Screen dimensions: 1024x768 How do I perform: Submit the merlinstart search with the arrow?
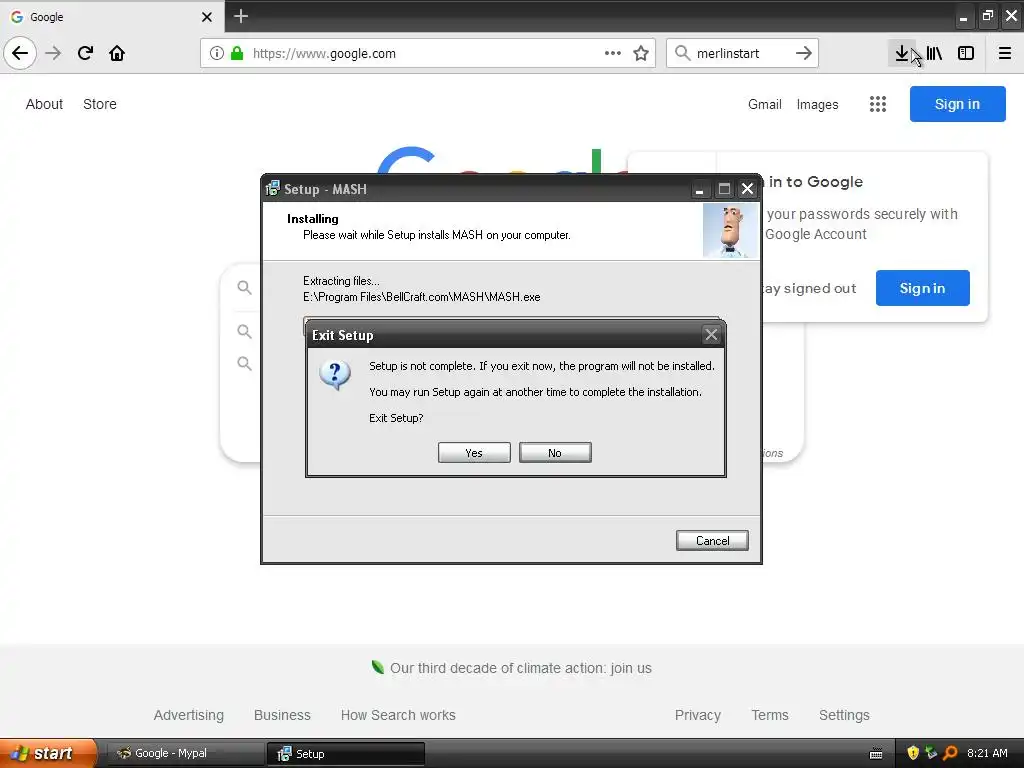tap(804, 53)
